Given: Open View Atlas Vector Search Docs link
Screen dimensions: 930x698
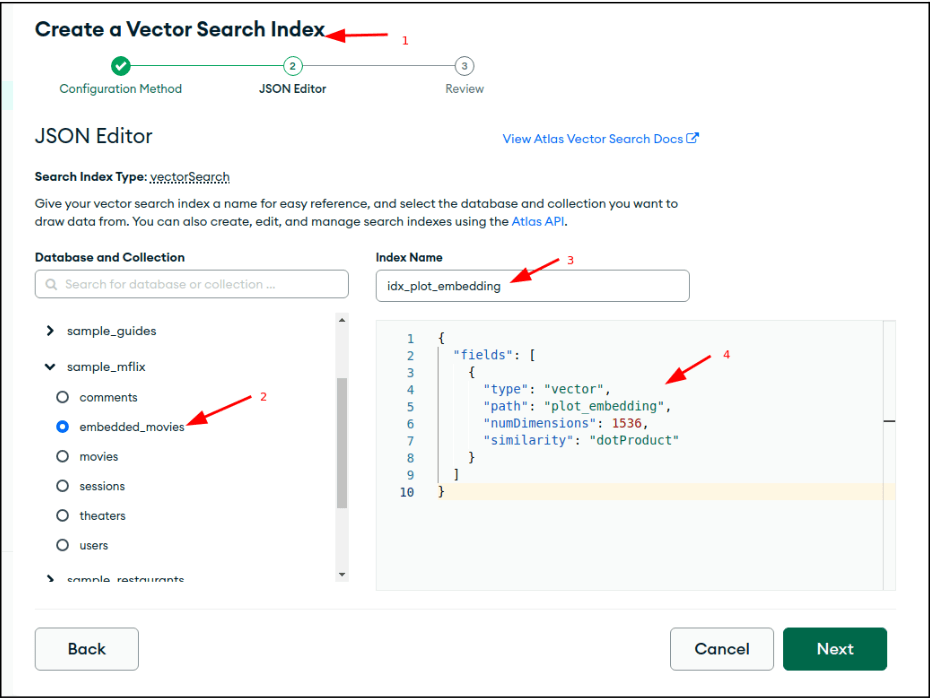Looking at the screenshot, I should click(593, 139).
